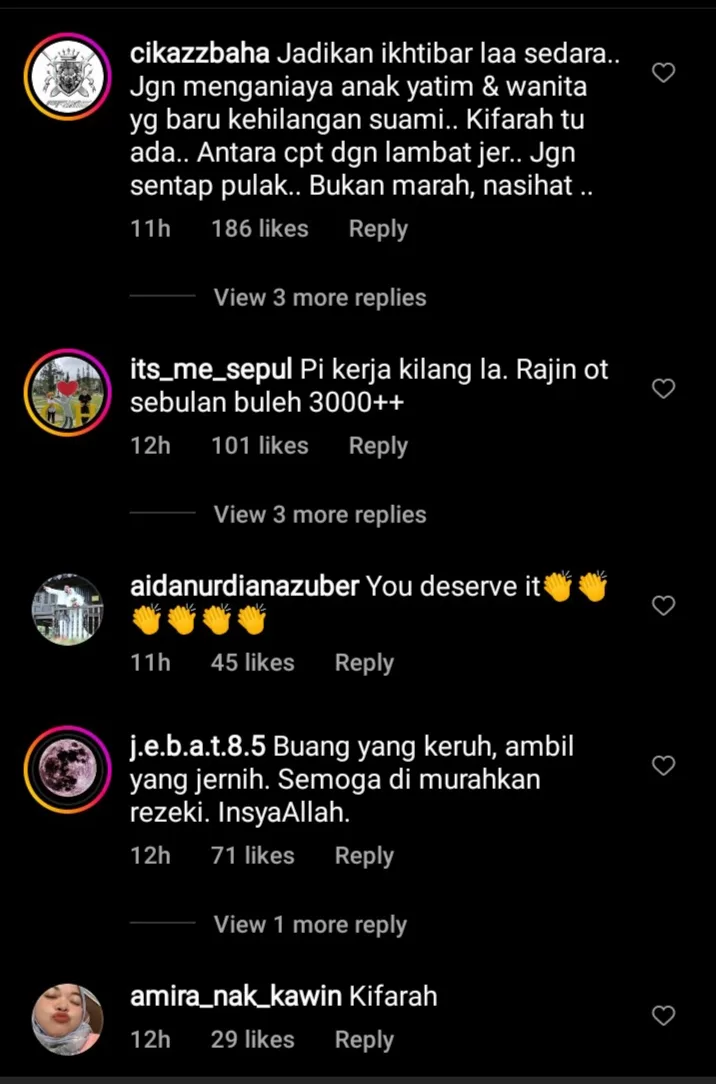Open j.e.b.a.t.8.5's moon avatar

pos(68,769)
